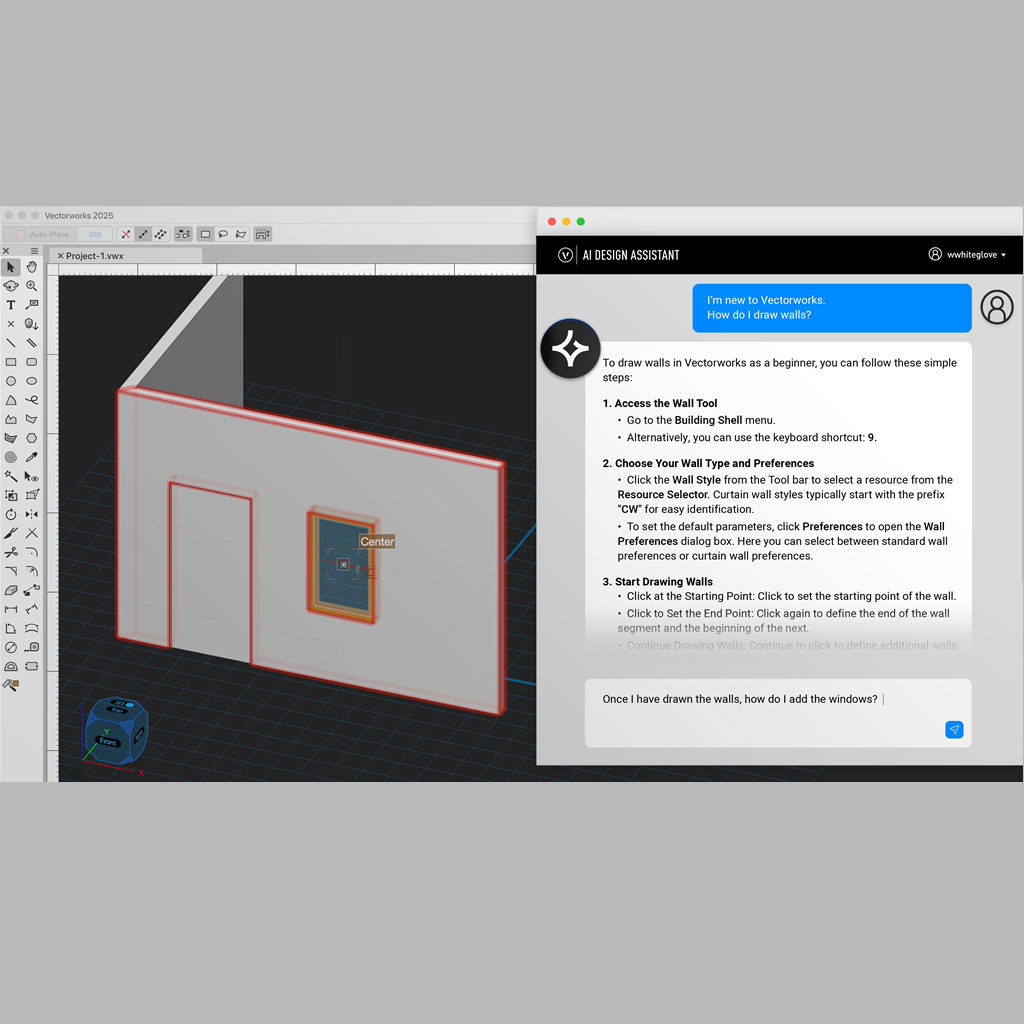Select the Pan hand tool
Viewport: 1024px width, 1024px height.
pyautogui.click(x=31, y=267)
